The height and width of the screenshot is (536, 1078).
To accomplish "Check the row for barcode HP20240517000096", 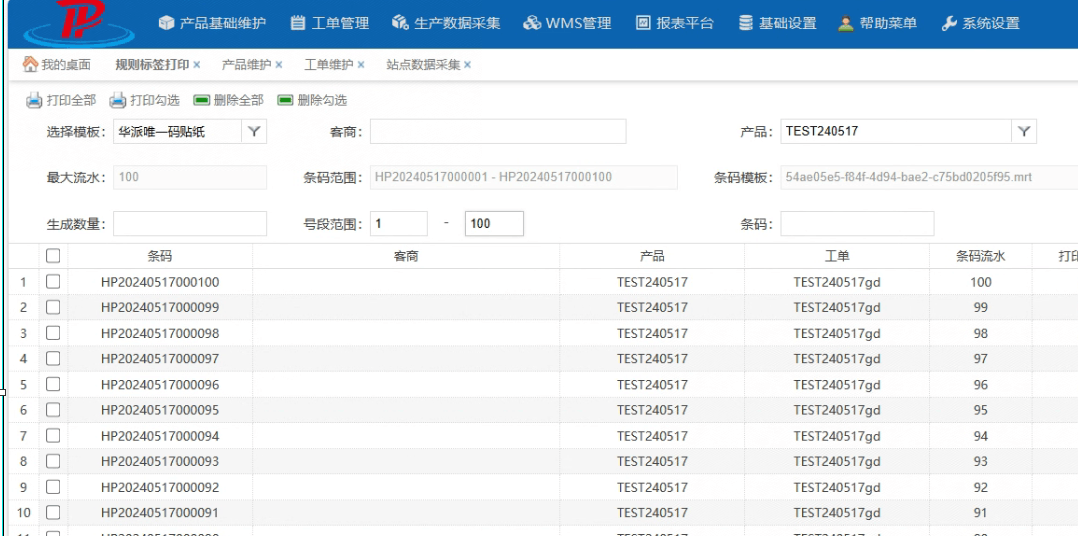I will pos(54,385).
